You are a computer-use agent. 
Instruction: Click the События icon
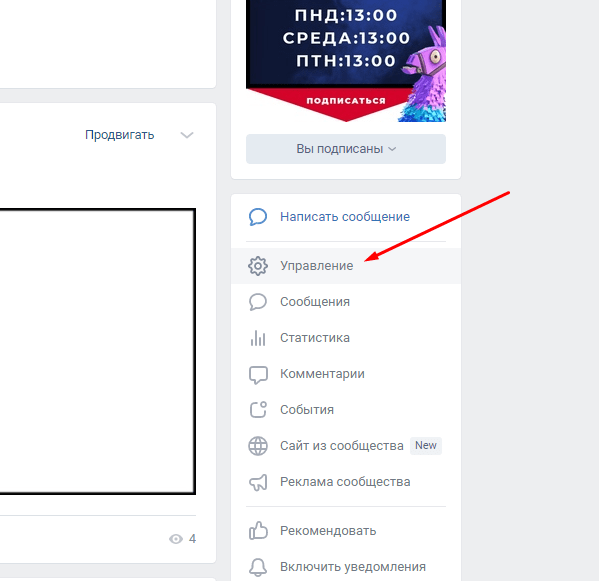coord(258,410)
